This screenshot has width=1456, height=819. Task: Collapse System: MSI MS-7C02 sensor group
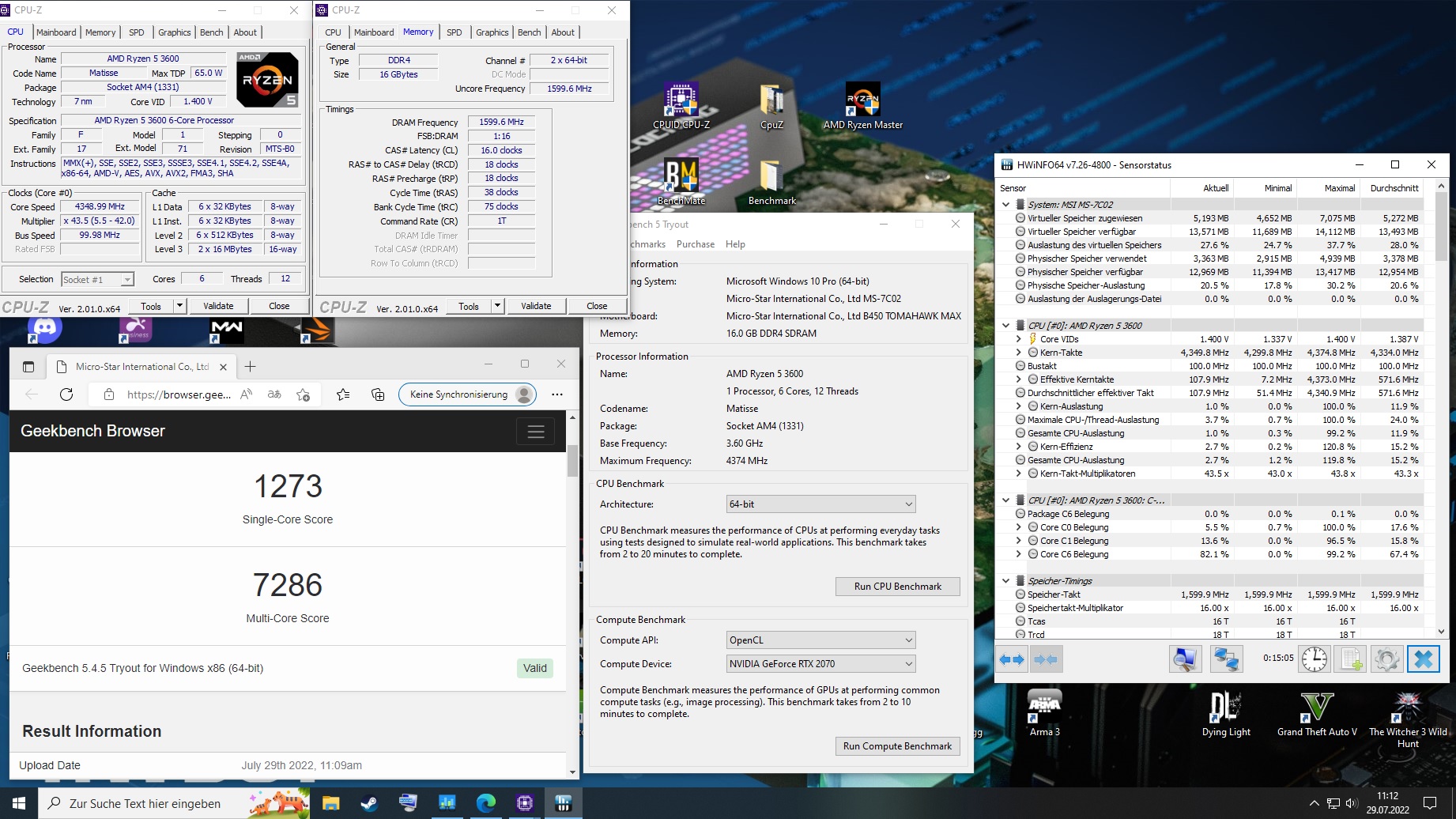pos(1005,205)
